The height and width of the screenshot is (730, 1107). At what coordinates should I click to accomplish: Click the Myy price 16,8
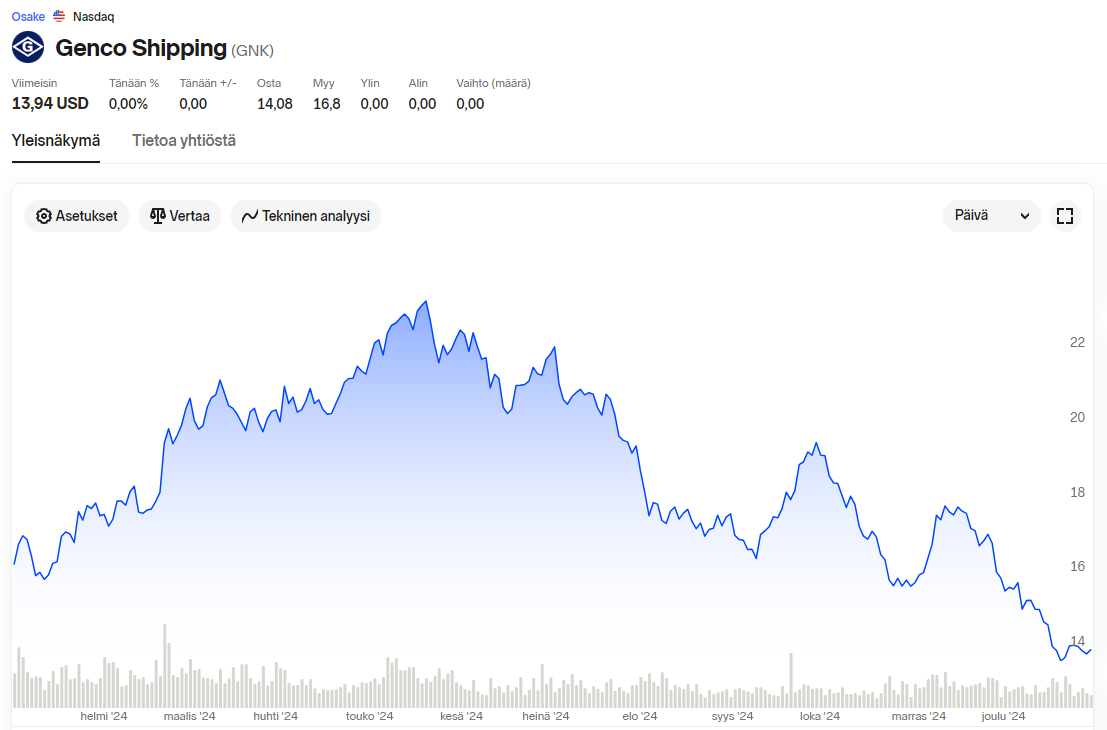327,104
